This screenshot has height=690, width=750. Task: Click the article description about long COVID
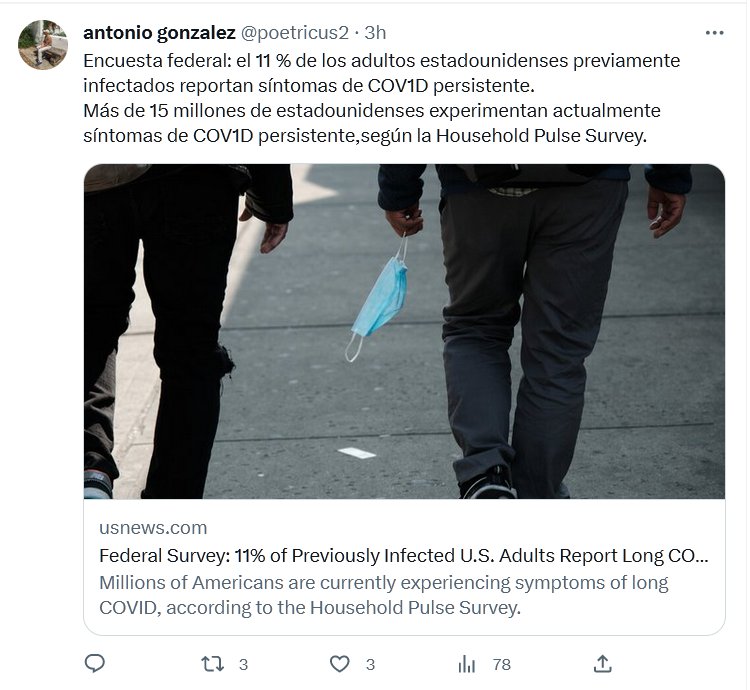coord(384,594)
